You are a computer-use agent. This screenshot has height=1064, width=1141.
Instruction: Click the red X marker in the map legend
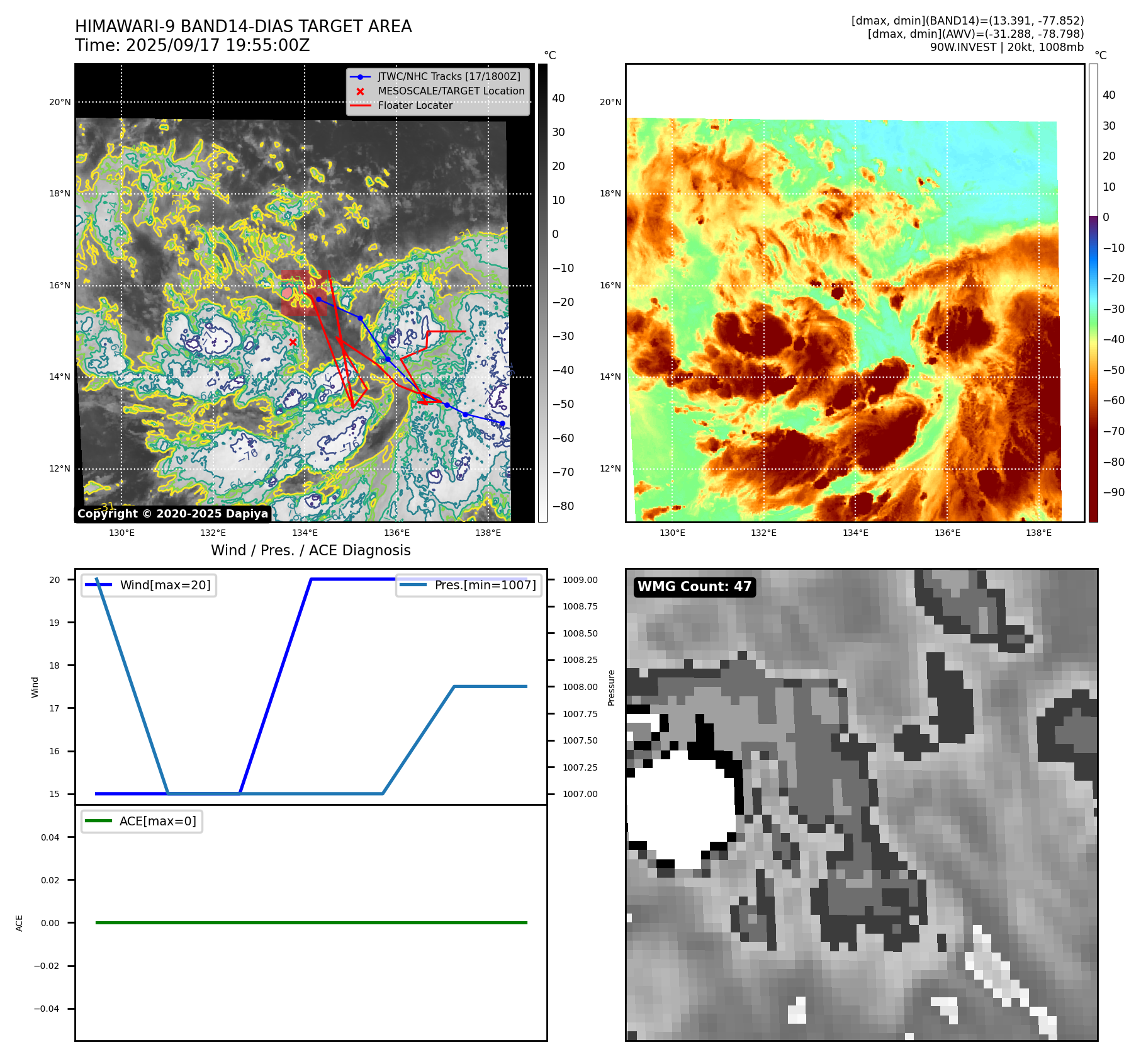click(360, 91)
